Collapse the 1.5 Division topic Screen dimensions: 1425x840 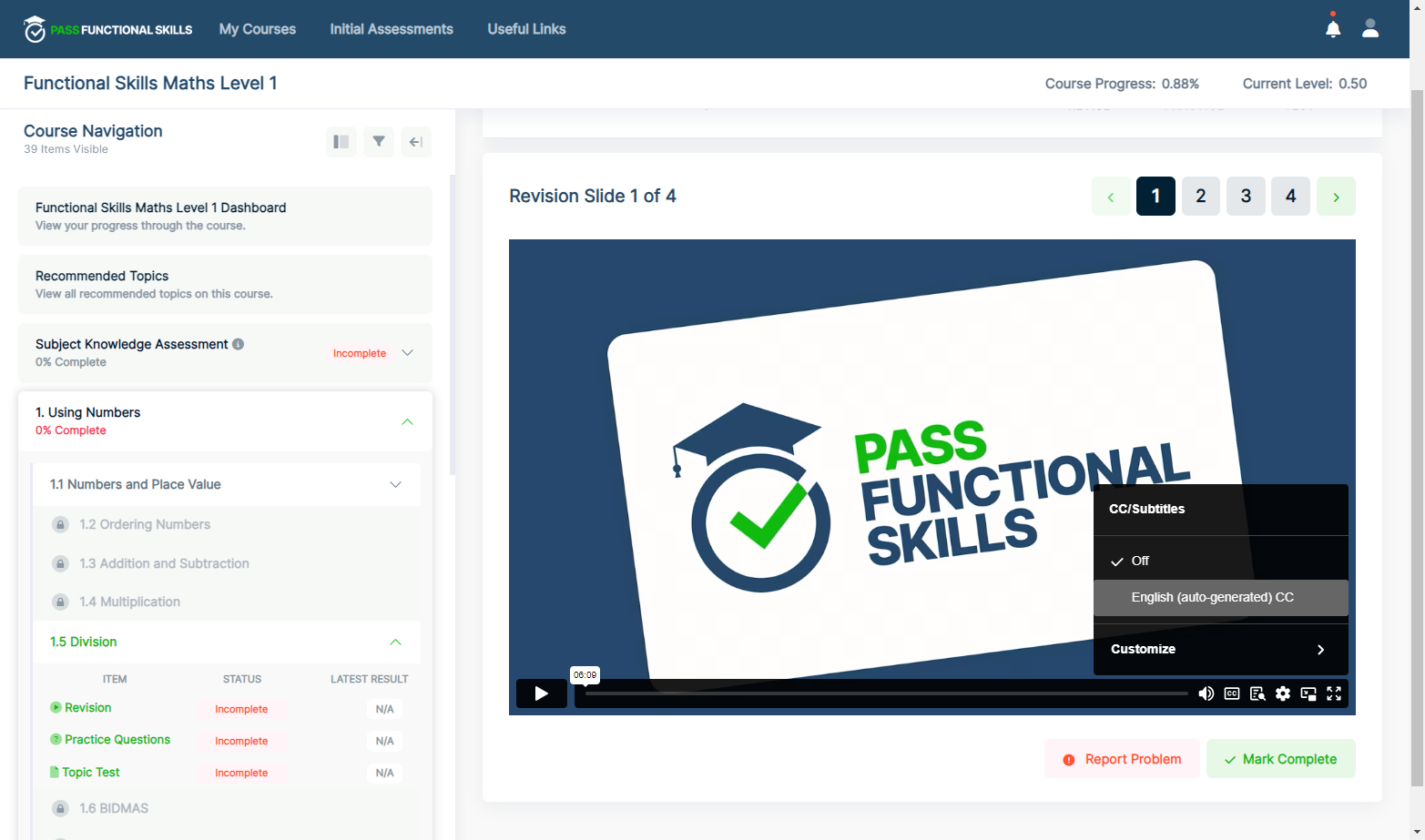point(396,642)
